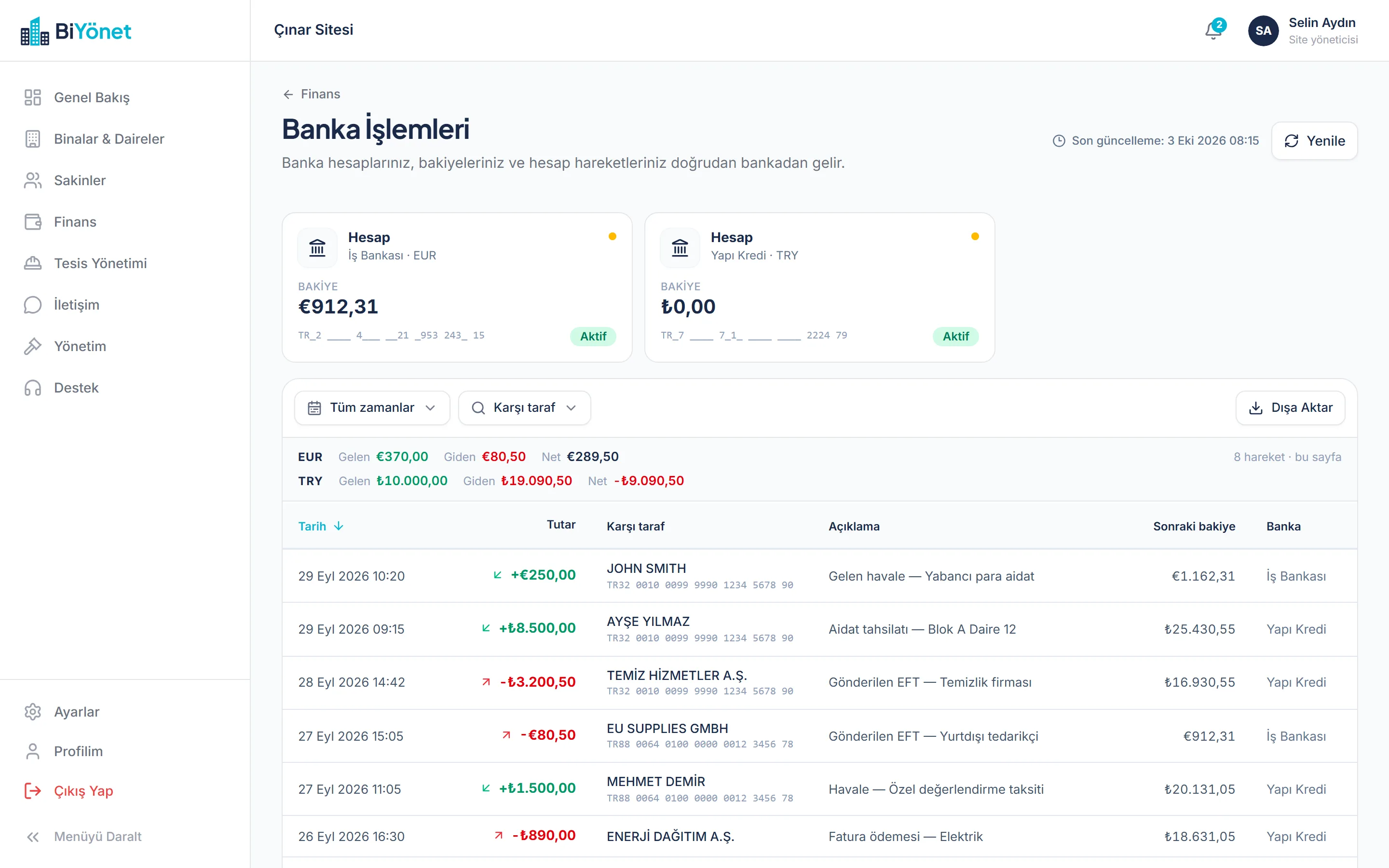
Task: Click the Çınar Sitesi site title
Action: click(x=313, y=30)
